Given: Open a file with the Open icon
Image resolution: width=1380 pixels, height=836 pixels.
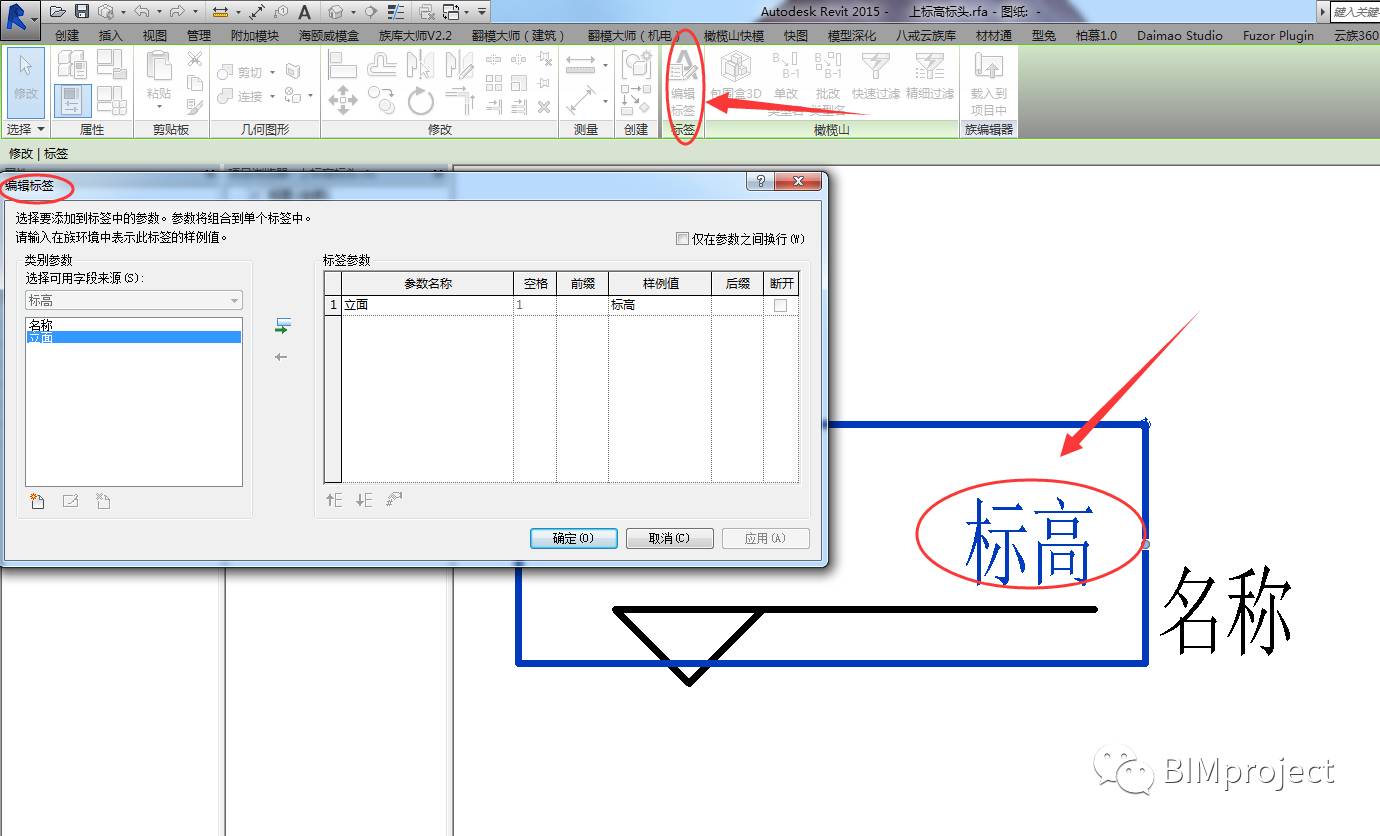Looking at the screenshot, I should pos(57,12).
